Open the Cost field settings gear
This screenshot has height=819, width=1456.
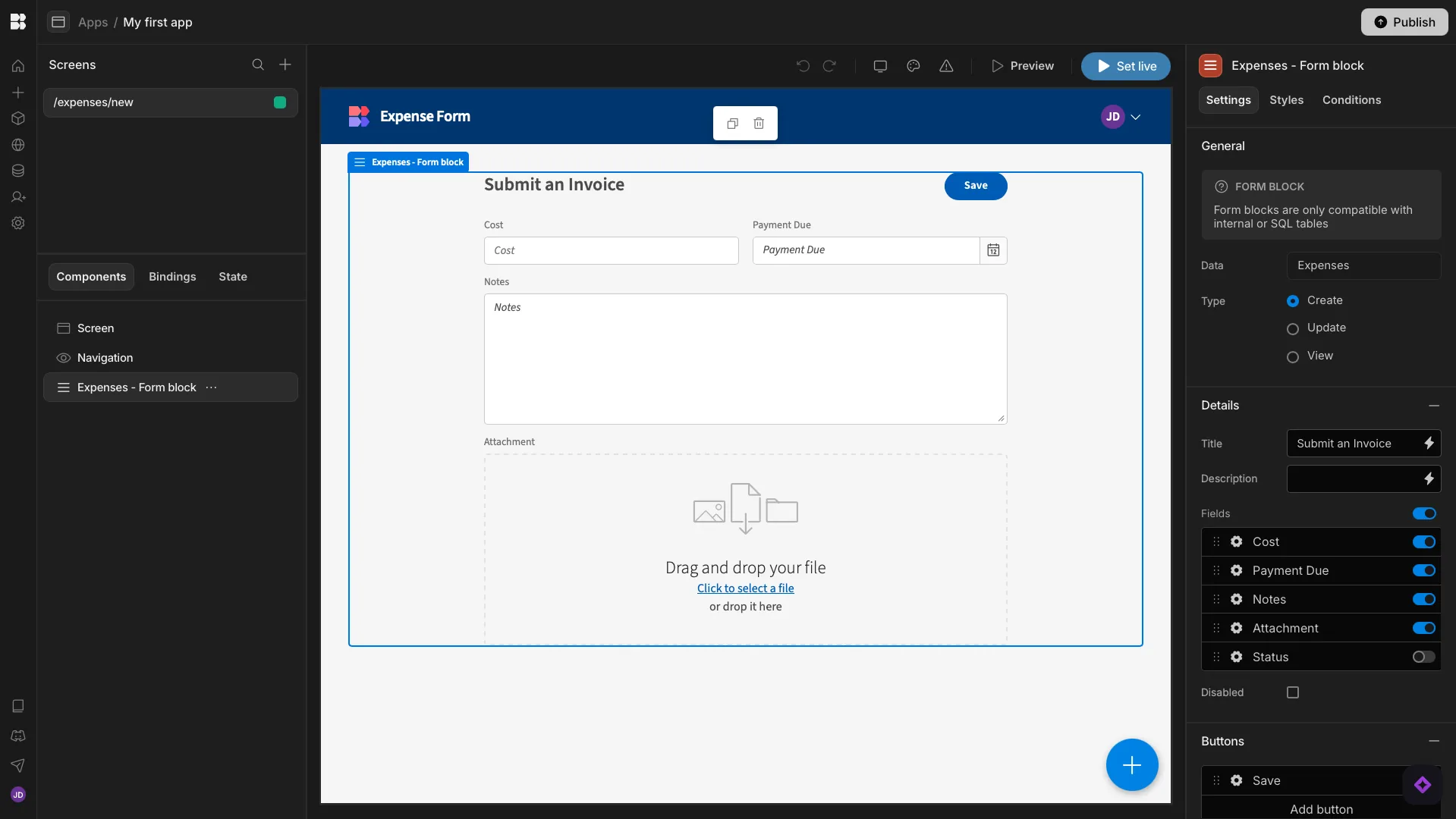pyautogui.click(x=1237, y=541)
